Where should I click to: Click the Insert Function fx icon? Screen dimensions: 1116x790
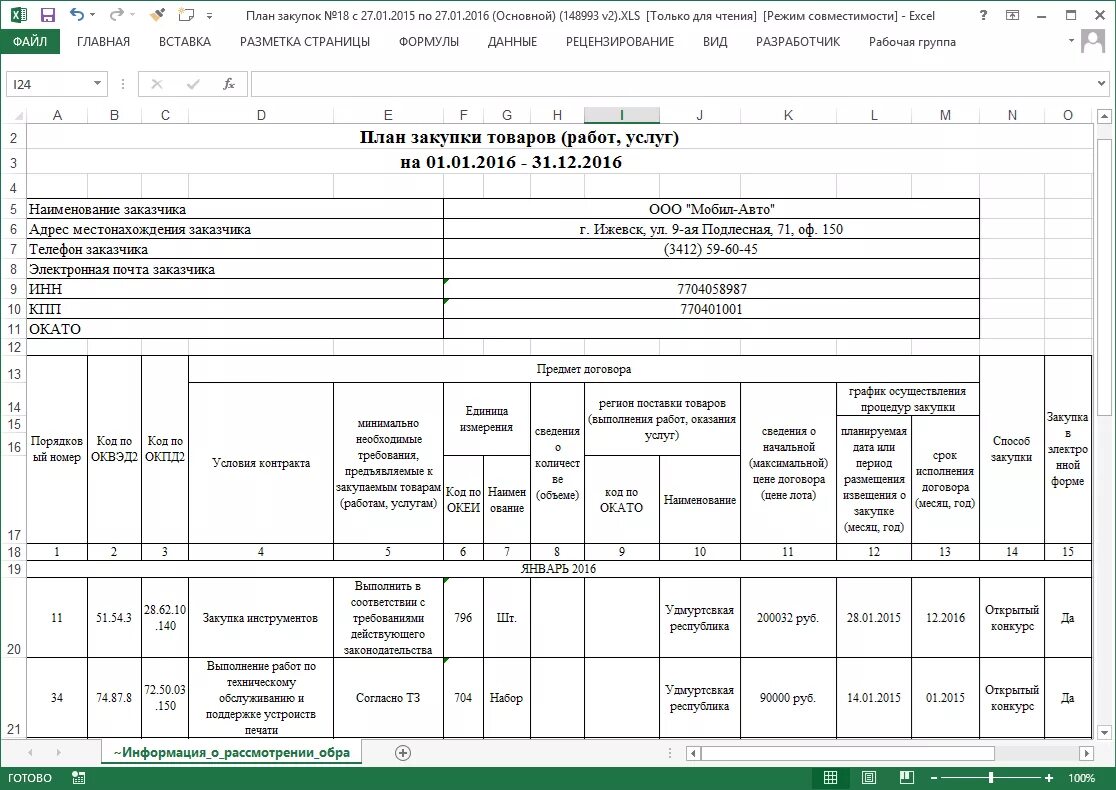click(229, 84)
